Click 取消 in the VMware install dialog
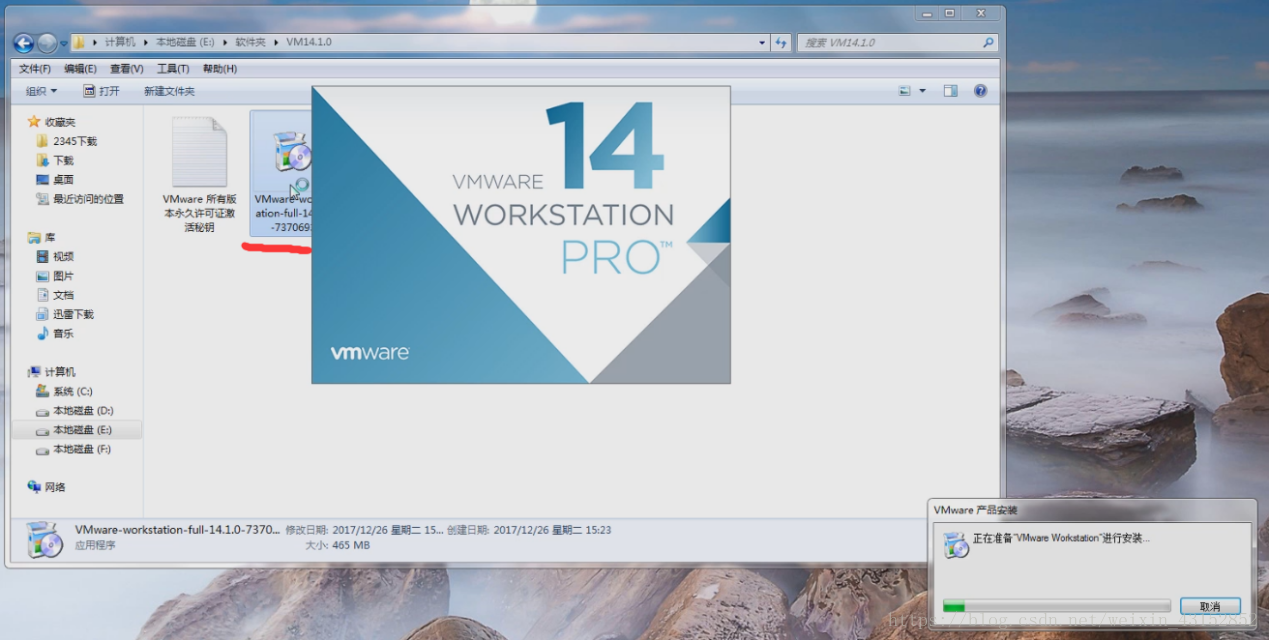 [x=1210, y=606]
